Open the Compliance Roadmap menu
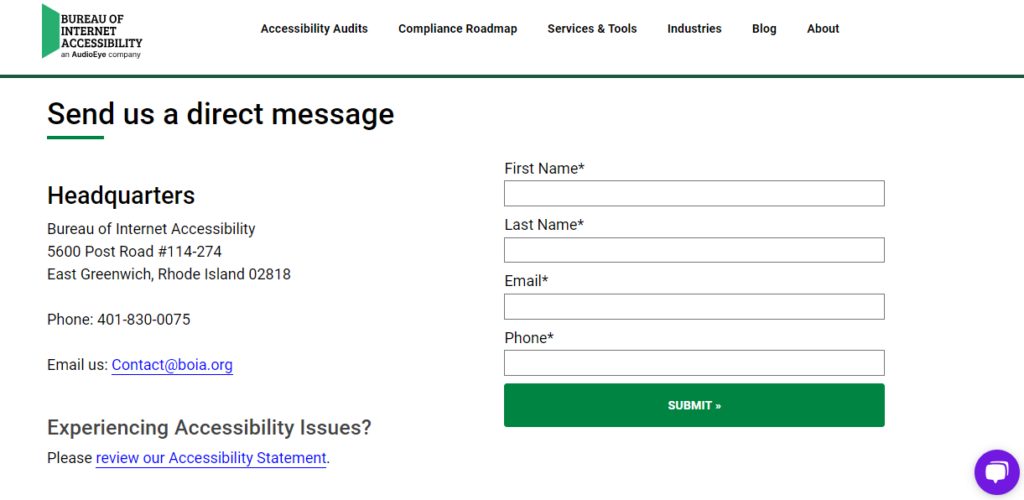This screenshot has width=1024, height=500. 458,29
